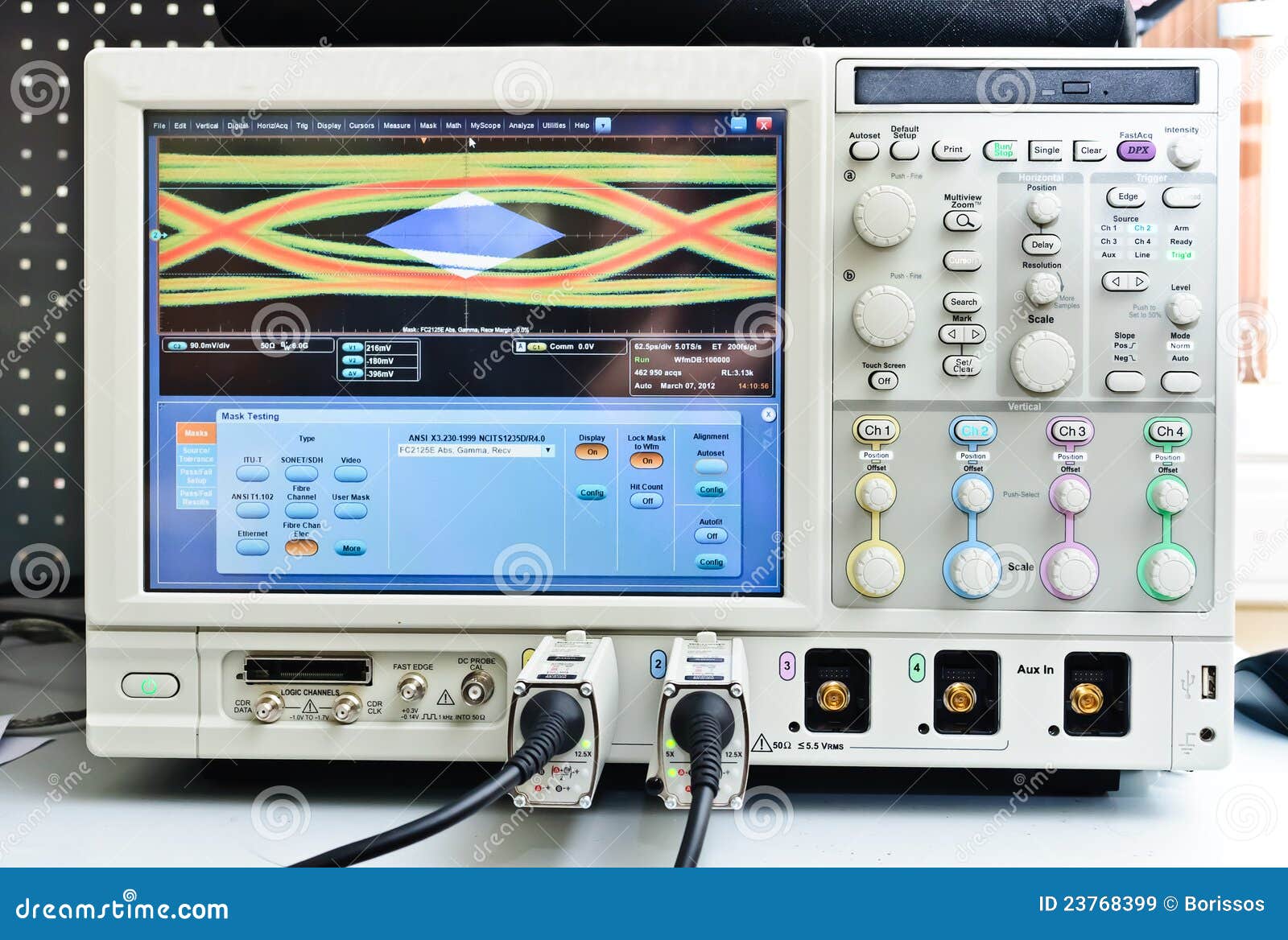Click the C2 vertical scale readout badge
Image resolution: width=1288 pixels, height=940 pixels.
(177, 346)
